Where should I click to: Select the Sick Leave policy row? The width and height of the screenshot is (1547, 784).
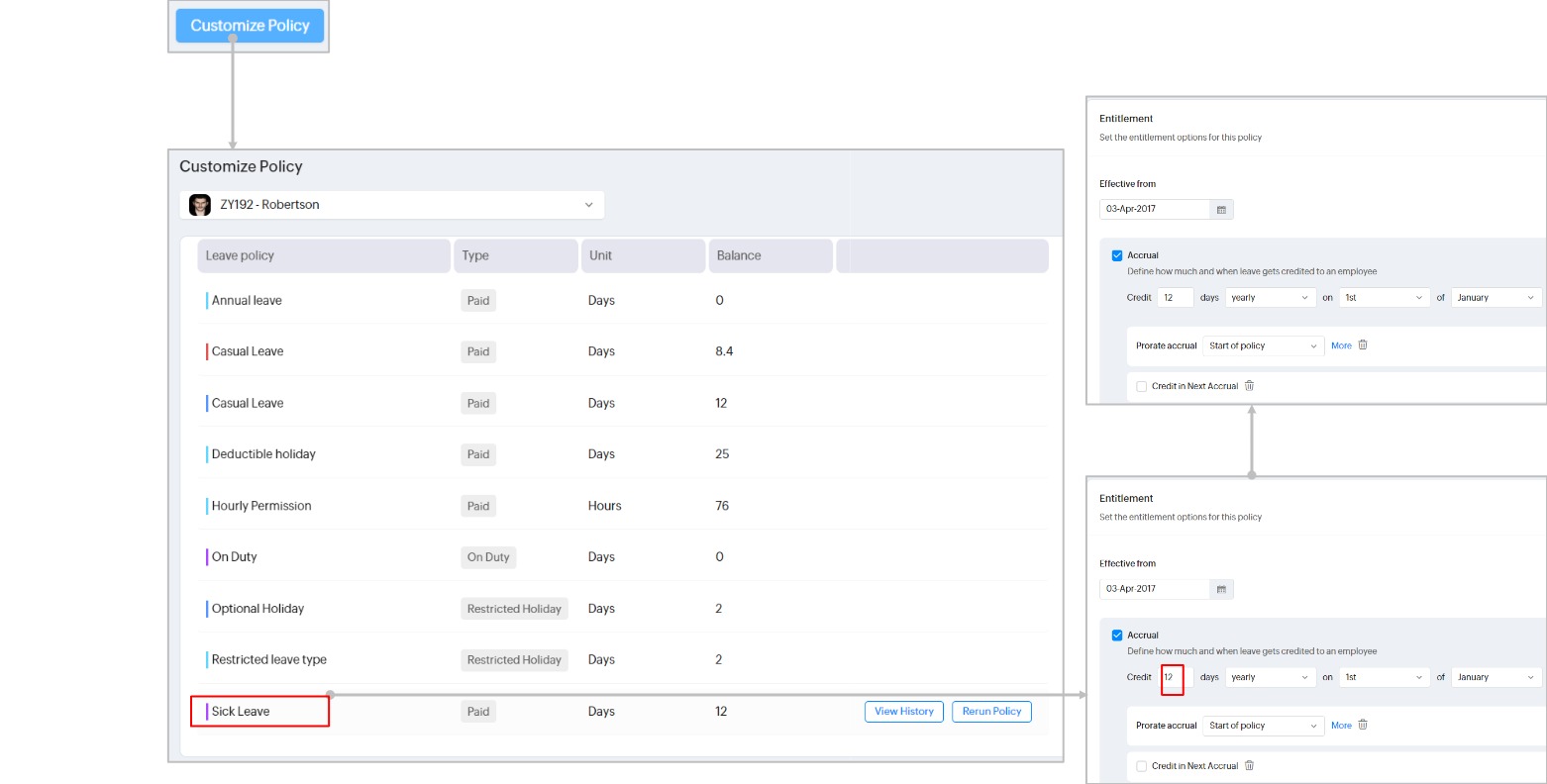click(241, 712)
